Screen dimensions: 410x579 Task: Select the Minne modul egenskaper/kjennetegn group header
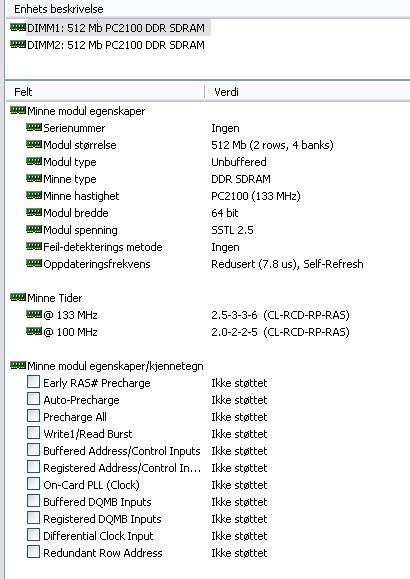[x=115, y=366]
